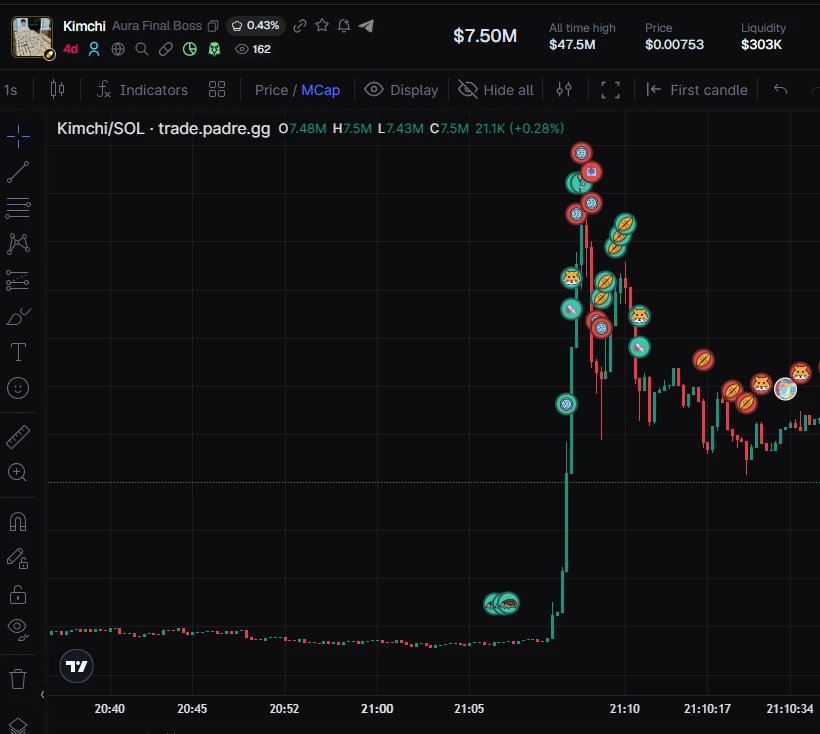Click the hedgehog trade marker near 21:05
This screenshot has height=734, width=820.
pyautogui.click(x=507, y=604)
